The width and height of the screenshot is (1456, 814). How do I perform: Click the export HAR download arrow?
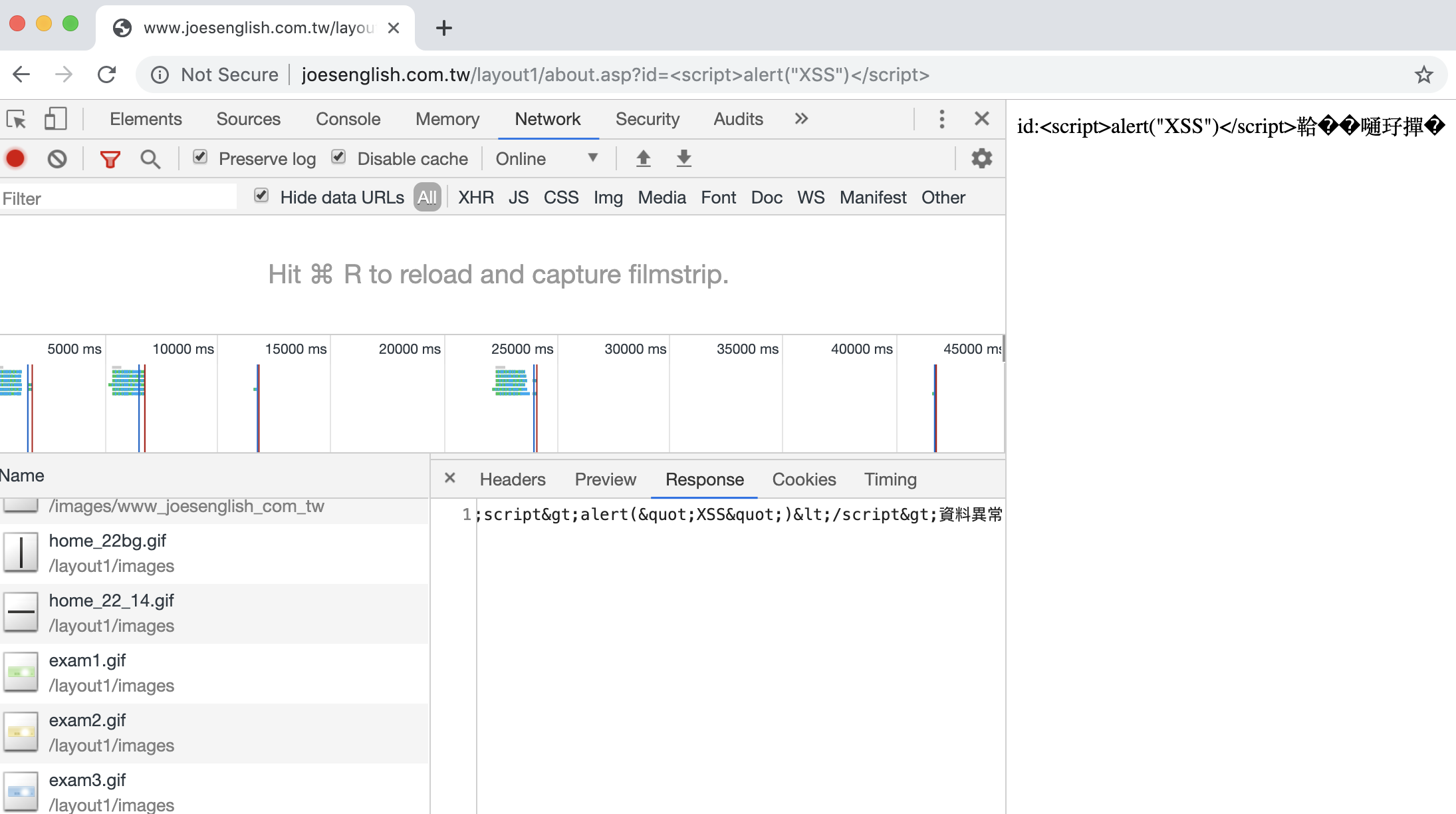click(683, 158)
